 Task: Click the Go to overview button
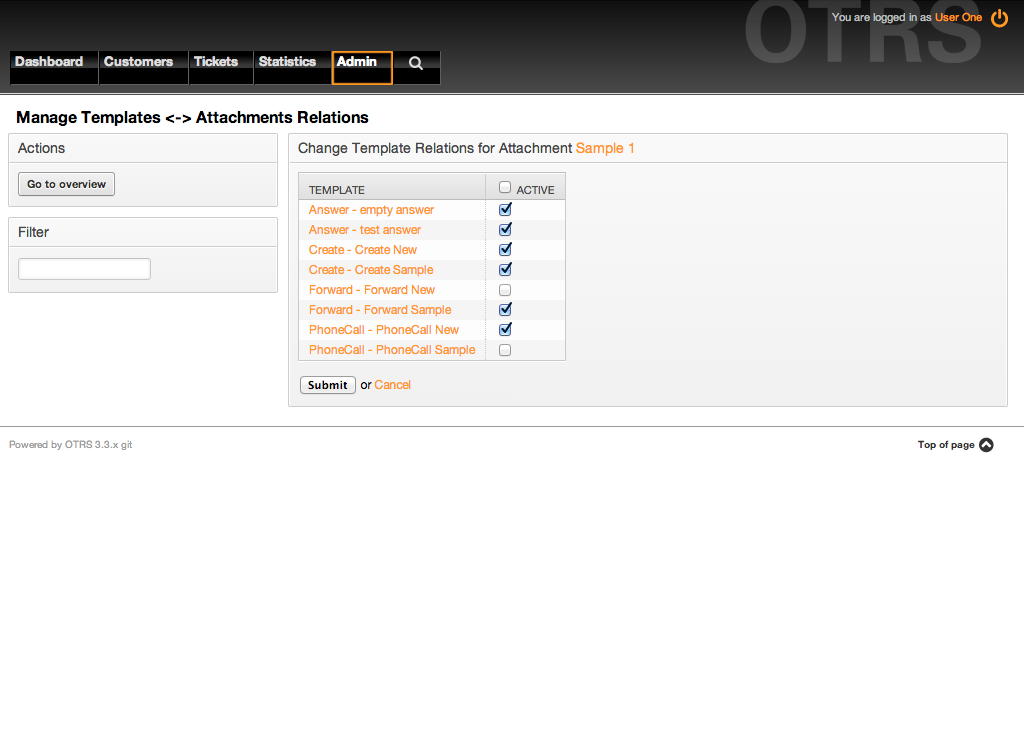tap(67, 184)
